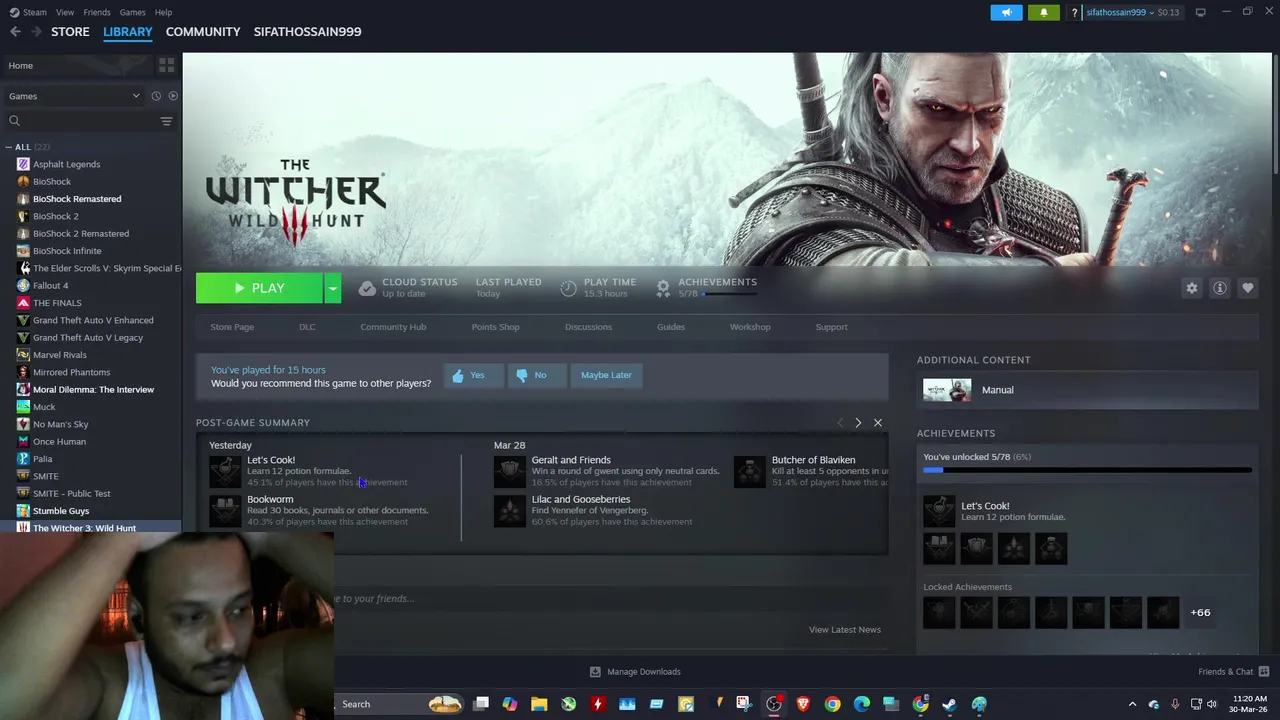Show previous post-game summary page arrow
This screenshot has width=1280, height=720.
click(x=840, y=423)
